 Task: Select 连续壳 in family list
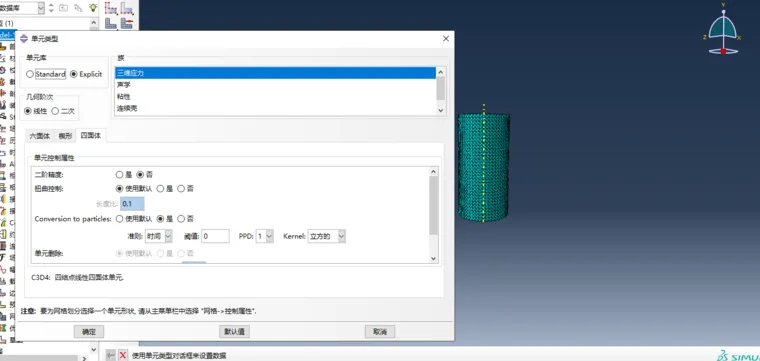(x=275, y=108)
